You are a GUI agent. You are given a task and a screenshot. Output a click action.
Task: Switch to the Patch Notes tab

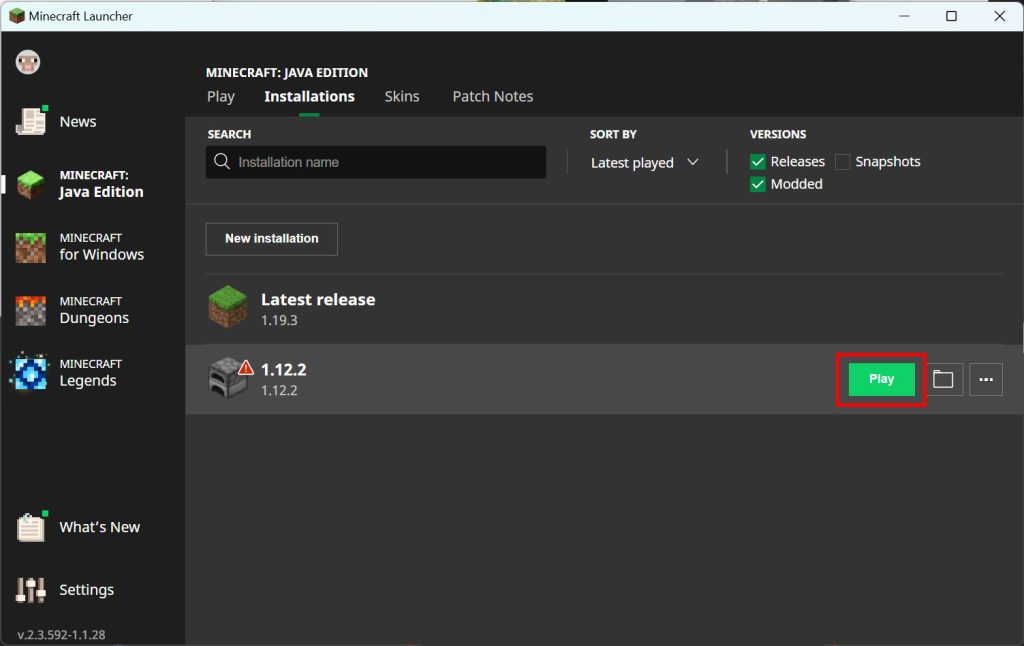coord(493,97)
